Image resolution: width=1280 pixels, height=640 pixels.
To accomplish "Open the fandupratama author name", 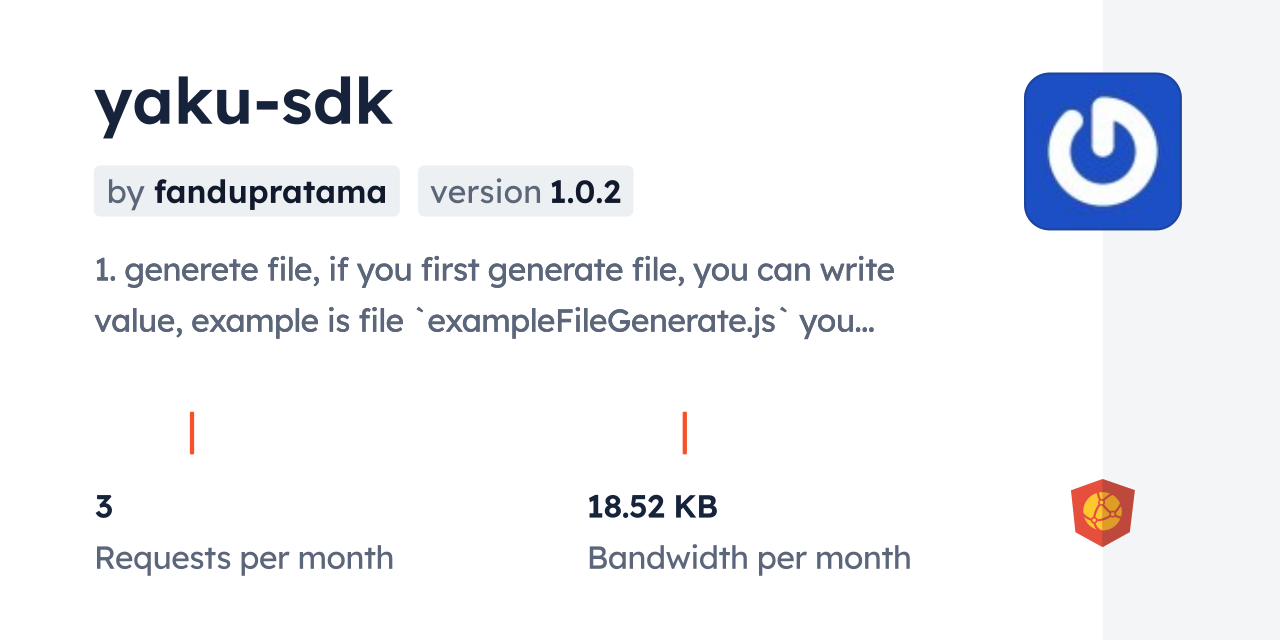I will coord(270,192).
